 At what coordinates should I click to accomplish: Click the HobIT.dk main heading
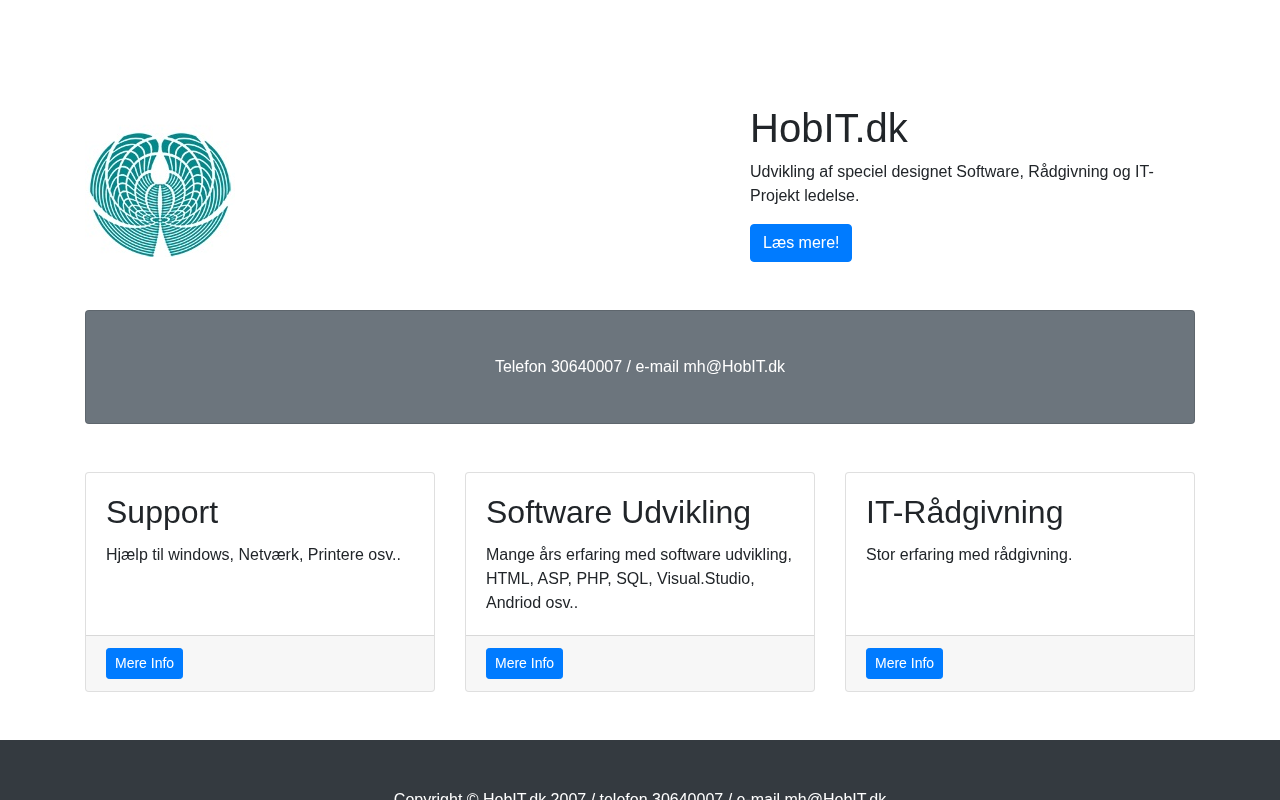[829, 128]
